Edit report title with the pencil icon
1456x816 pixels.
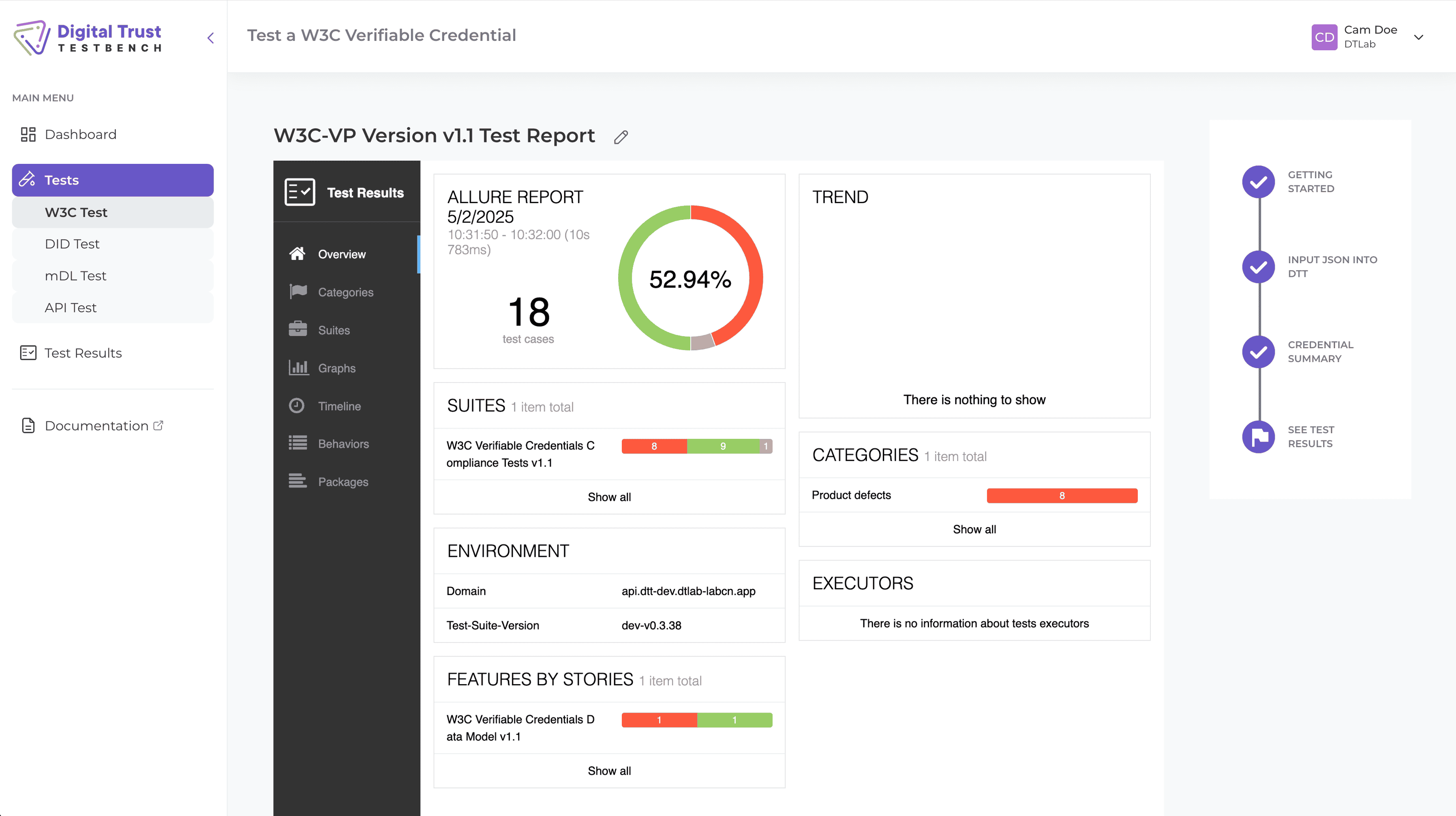pyautogui.click(x=621, y=137)
